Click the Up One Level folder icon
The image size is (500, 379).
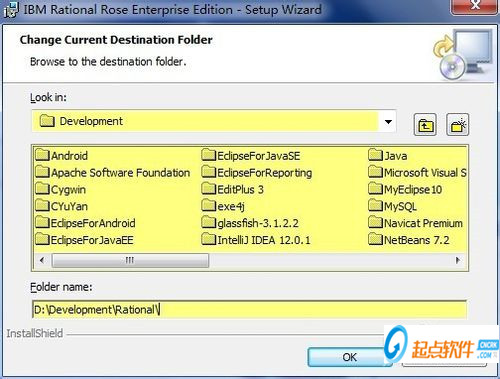point(425,125)
